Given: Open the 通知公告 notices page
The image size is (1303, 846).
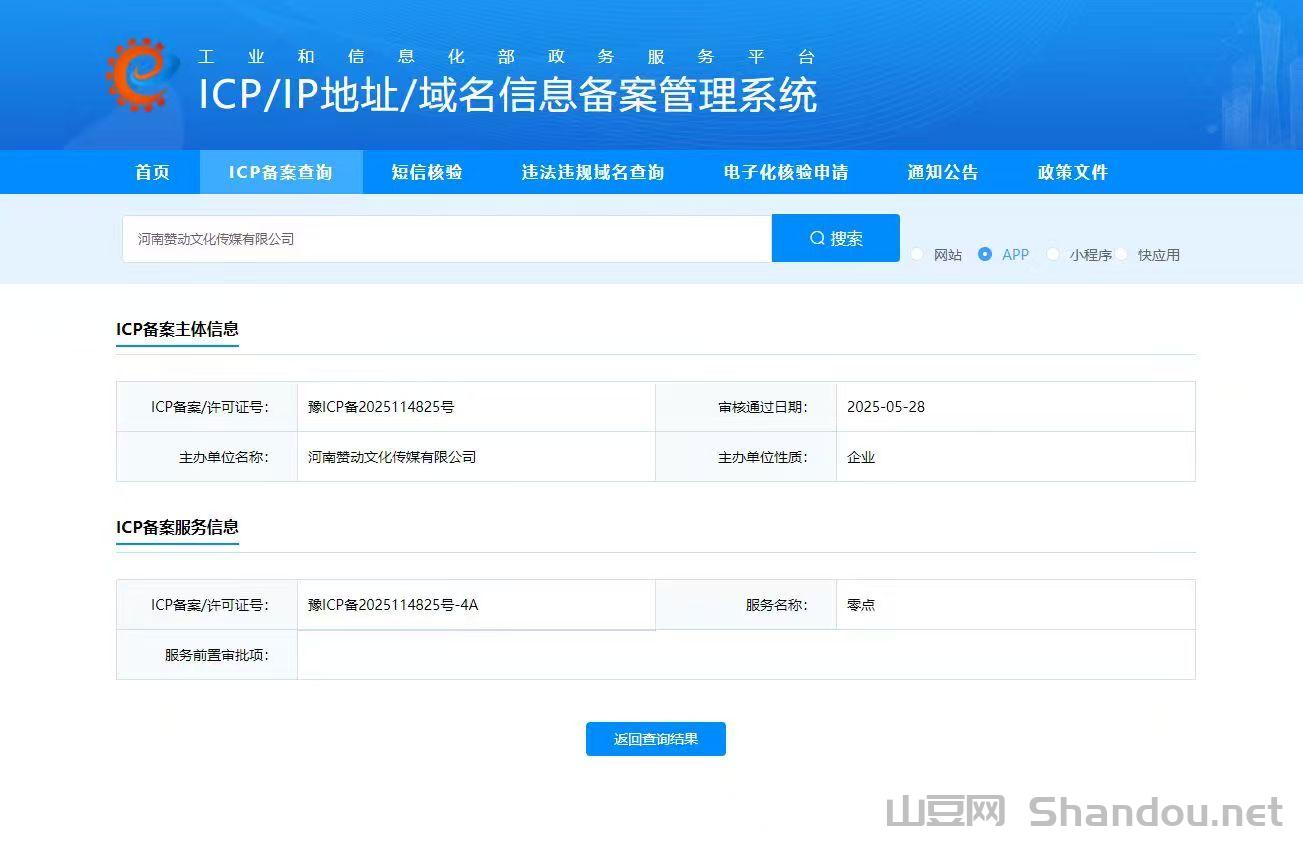Looking at the screenshot, I should pyautogui.click(x=943, y=172).
